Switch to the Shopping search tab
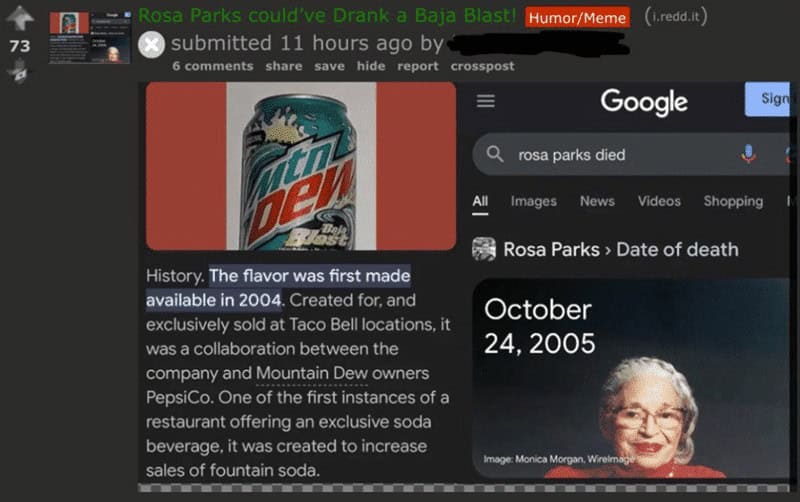The image size is (800, 502). pos(733,202)
